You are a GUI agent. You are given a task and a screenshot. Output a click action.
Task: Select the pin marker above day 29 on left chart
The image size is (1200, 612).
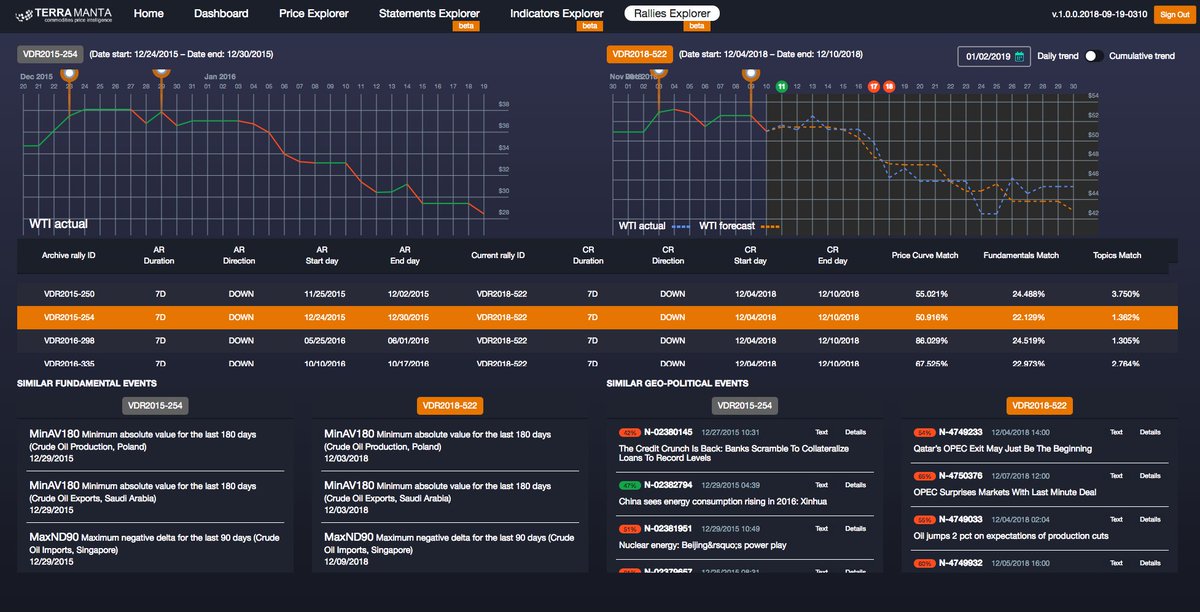pyautogui.click(x=161, y=74)
